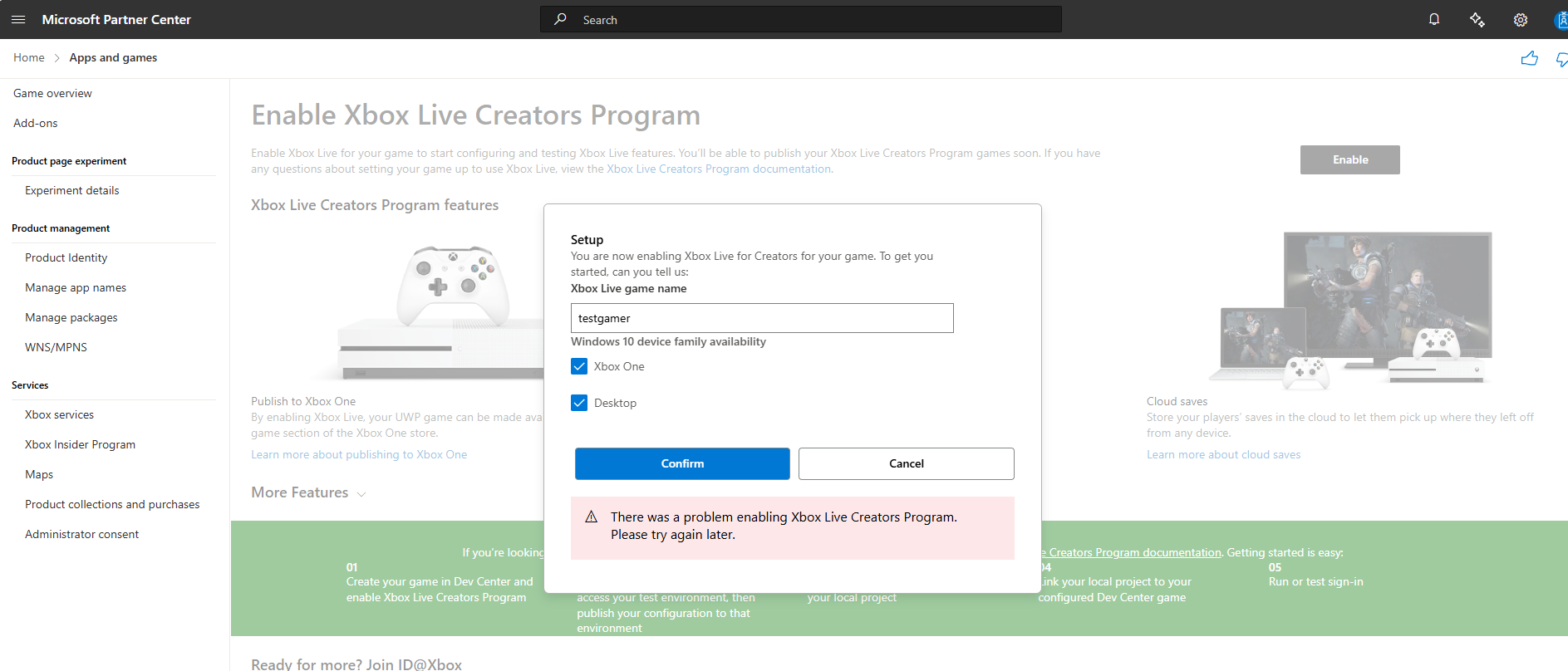This screenshot has height=671, width=1568.
Task: Open the settings gear
Action: (x=1521, y=20)
